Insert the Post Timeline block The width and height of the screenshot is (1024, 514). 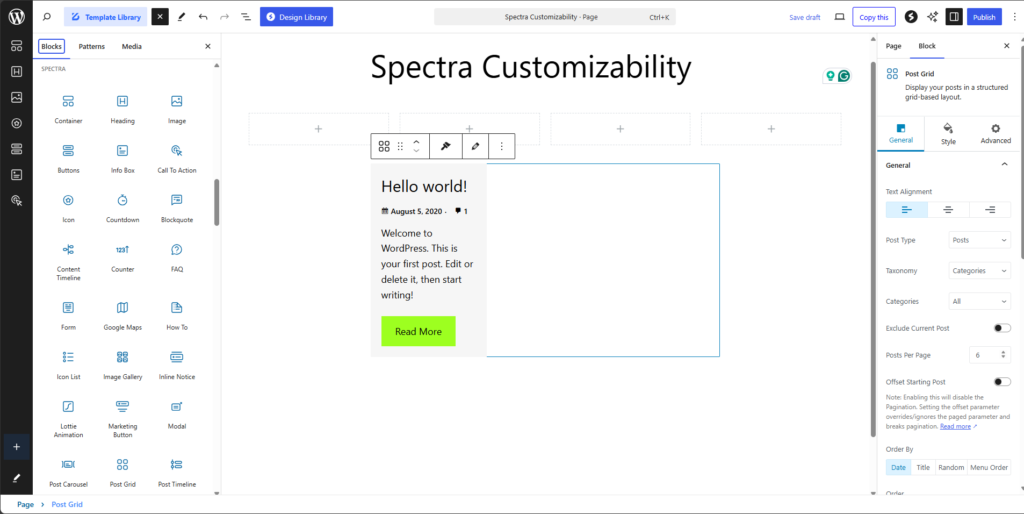[x=176, y=474]
